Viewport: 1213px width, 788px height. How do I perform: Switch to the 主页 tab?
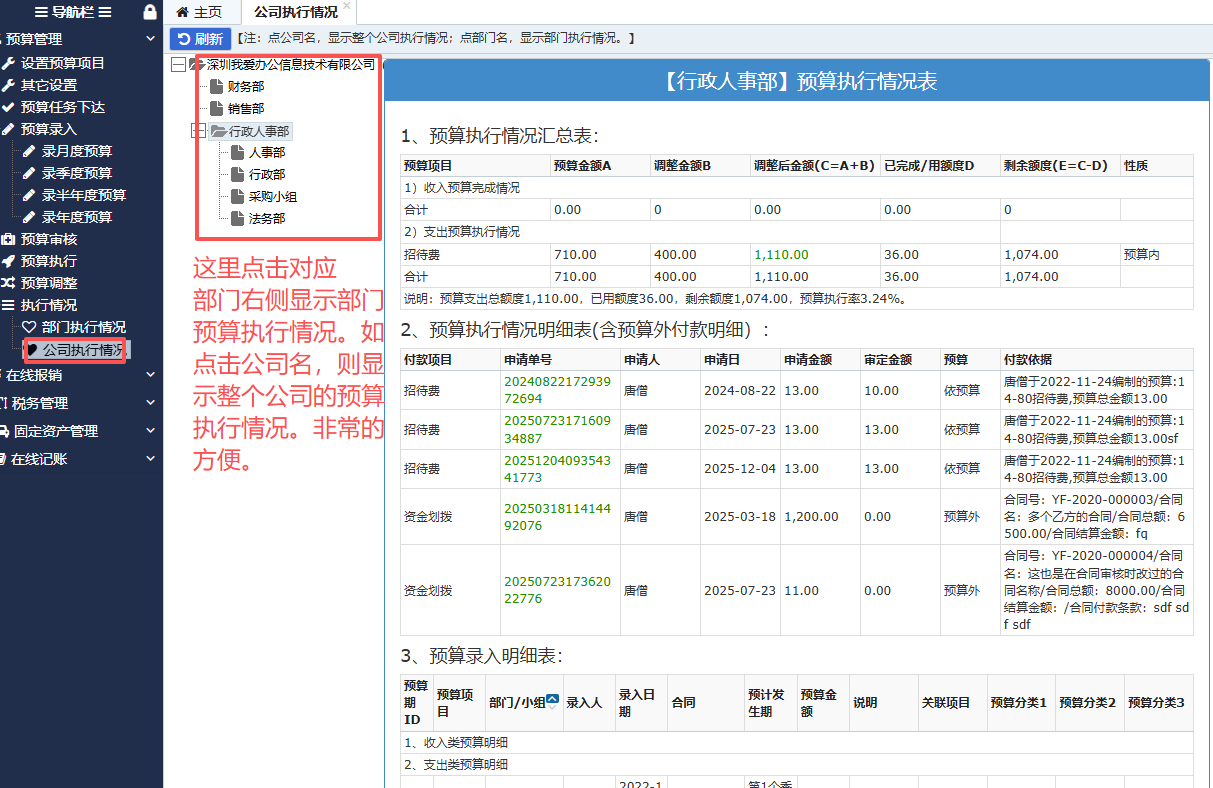click(x=199, y=12)
